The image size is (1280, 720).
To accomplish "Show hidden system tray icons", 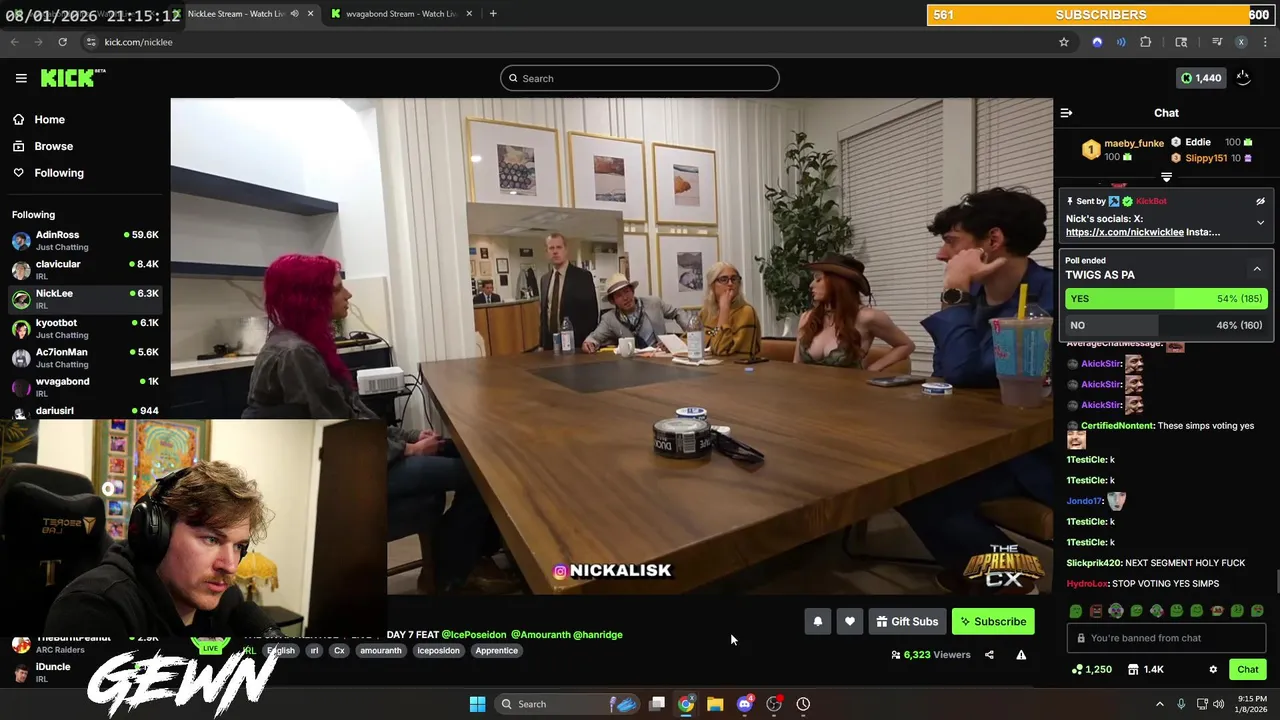I will 1160,704.
